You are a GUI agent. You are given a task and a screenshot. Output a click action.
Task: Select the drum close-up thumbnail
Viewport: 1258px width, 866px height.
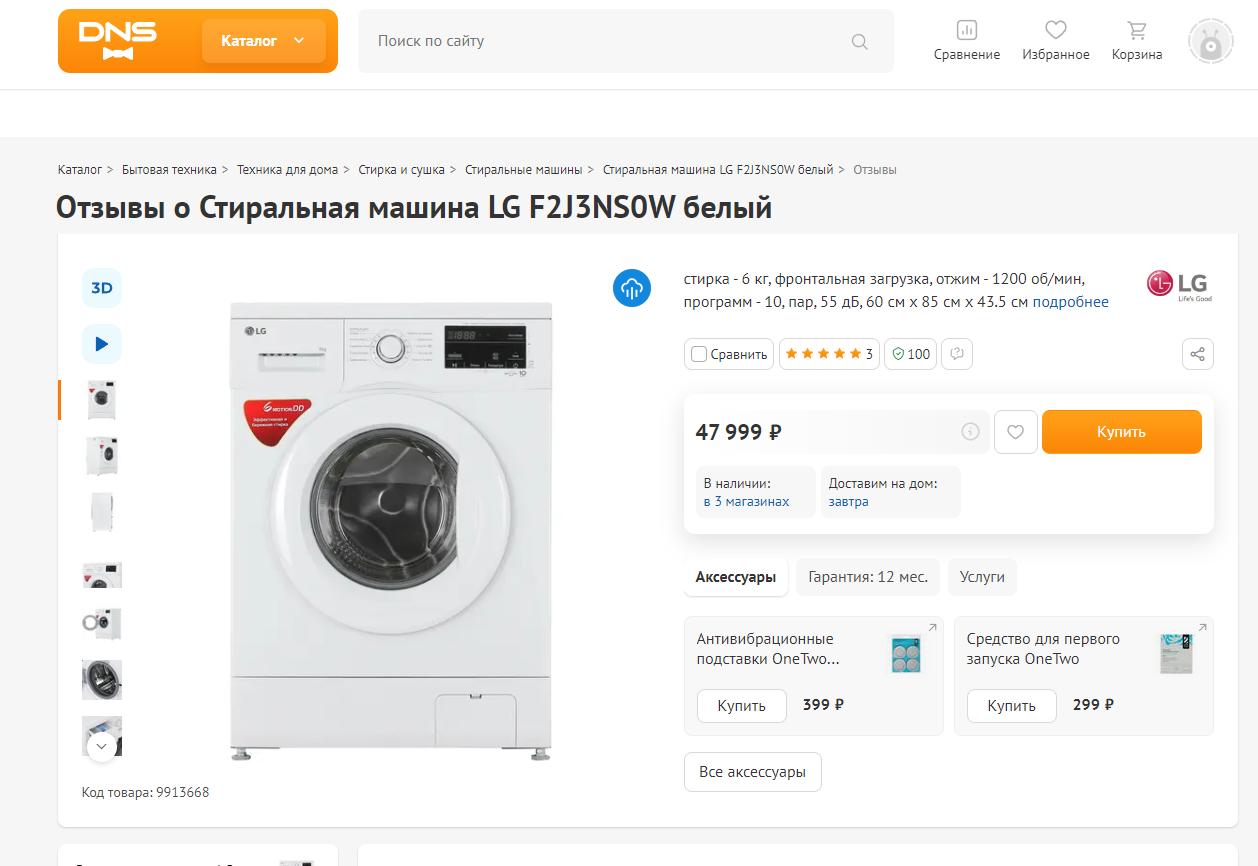coord(101,680)
